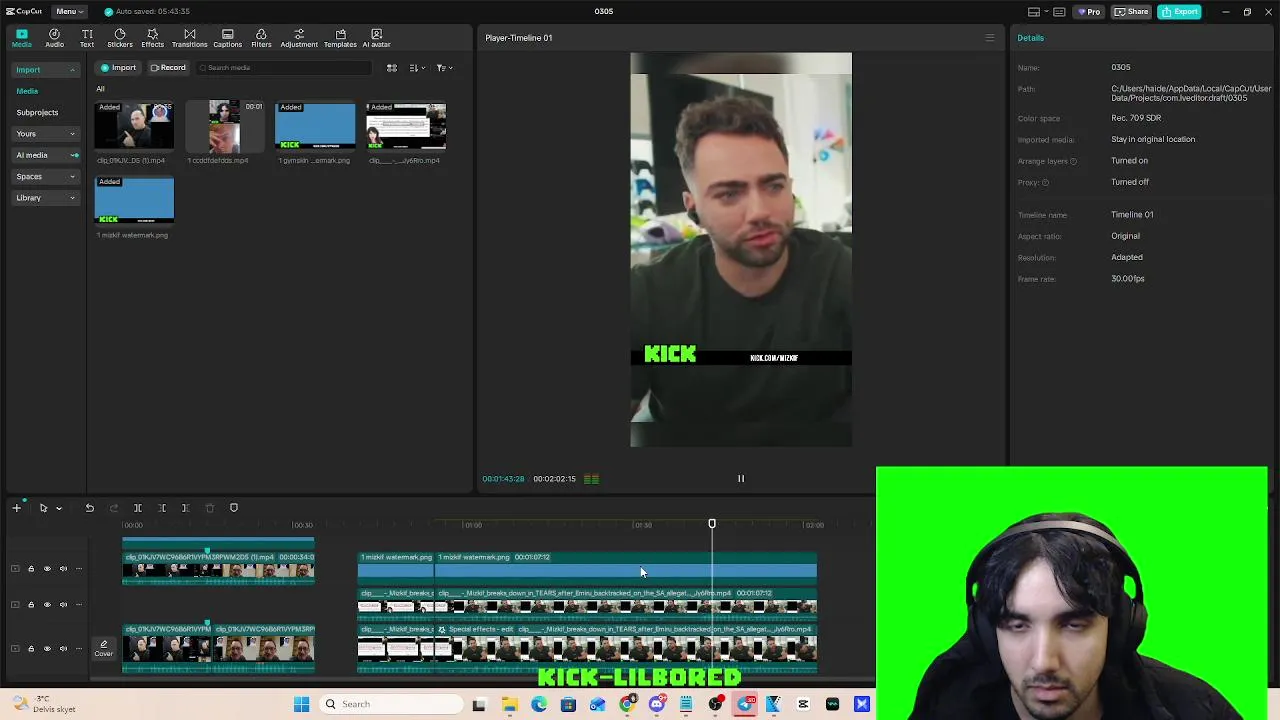
Task: Open the Captions panel
Action: point(227,38)
